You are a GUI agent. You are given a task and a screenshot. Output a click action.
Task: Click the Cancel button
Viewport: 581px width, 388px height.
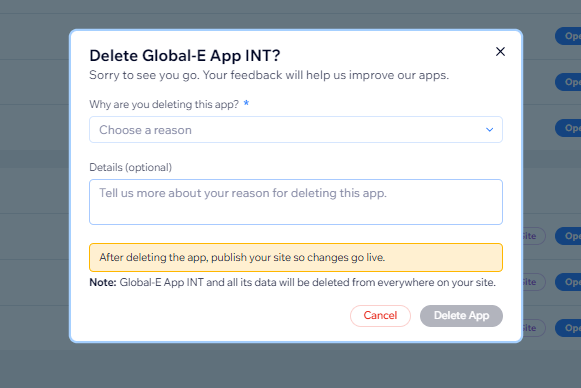[380, 316]
